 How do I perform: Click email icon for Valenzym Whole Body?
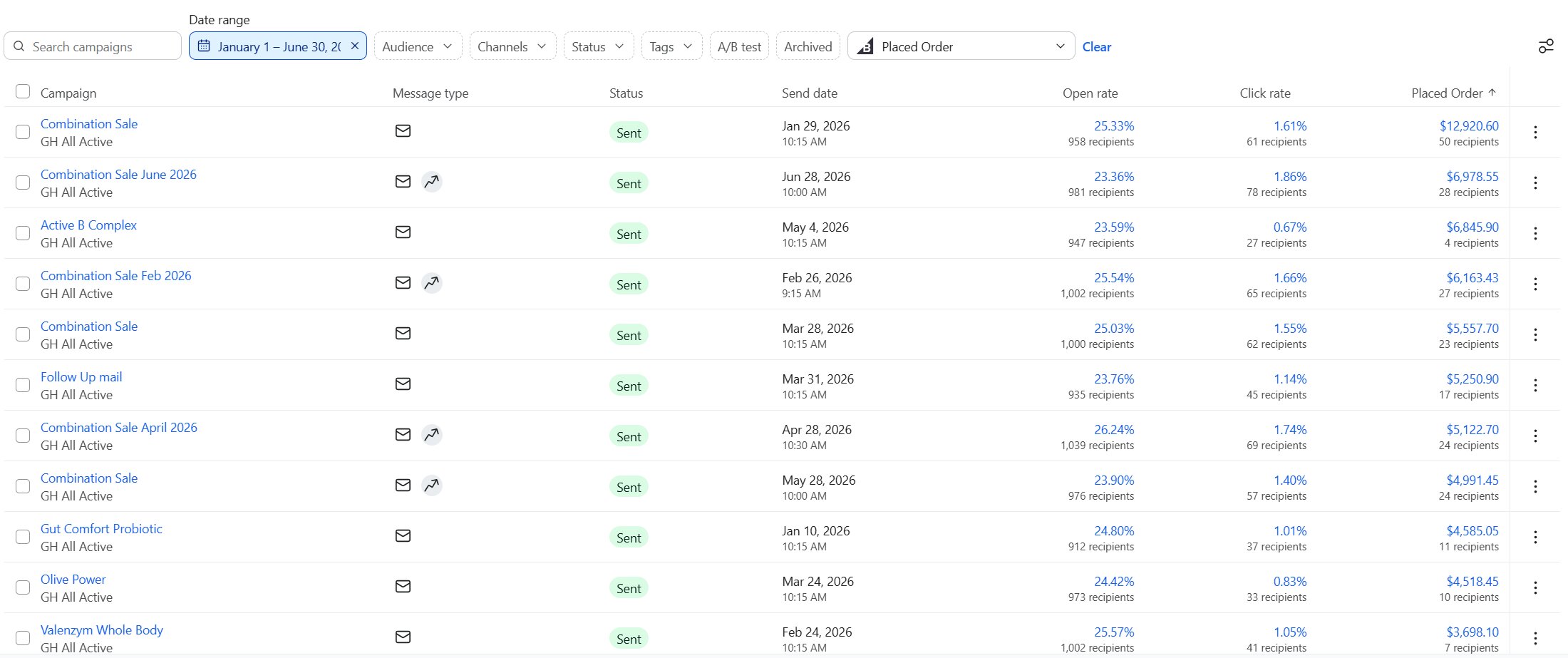403,637
